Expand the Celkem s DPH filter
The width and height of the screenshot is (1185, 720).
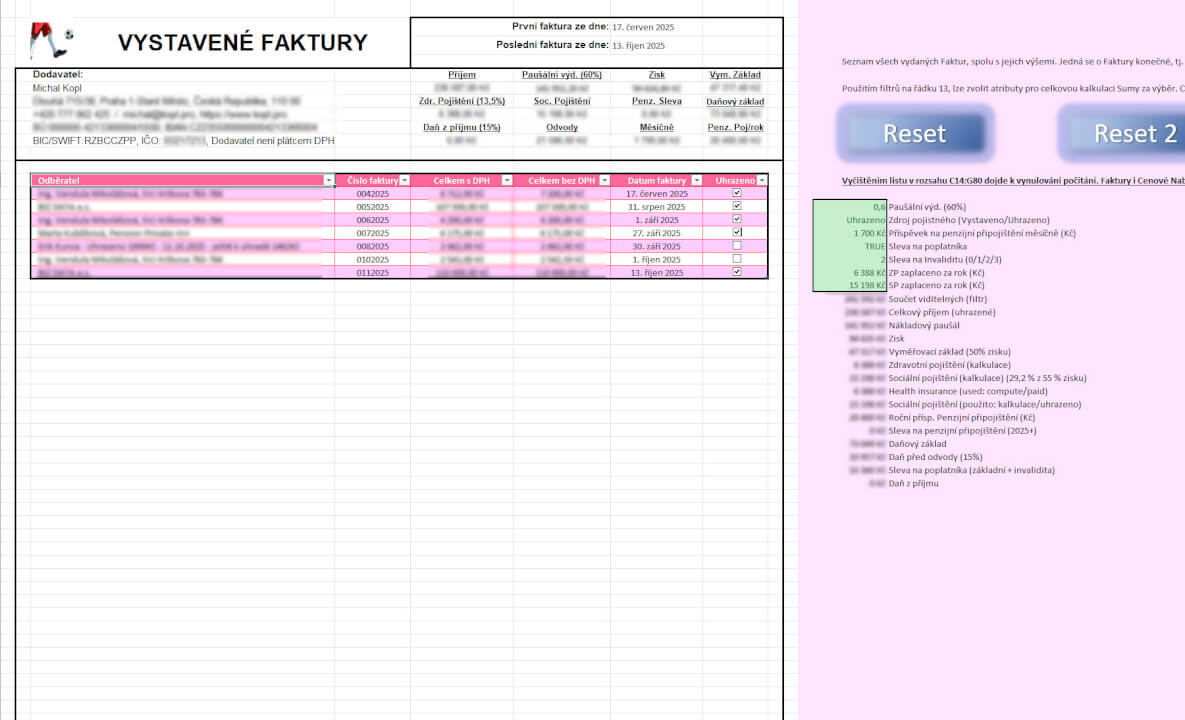(x=507, y=181)
